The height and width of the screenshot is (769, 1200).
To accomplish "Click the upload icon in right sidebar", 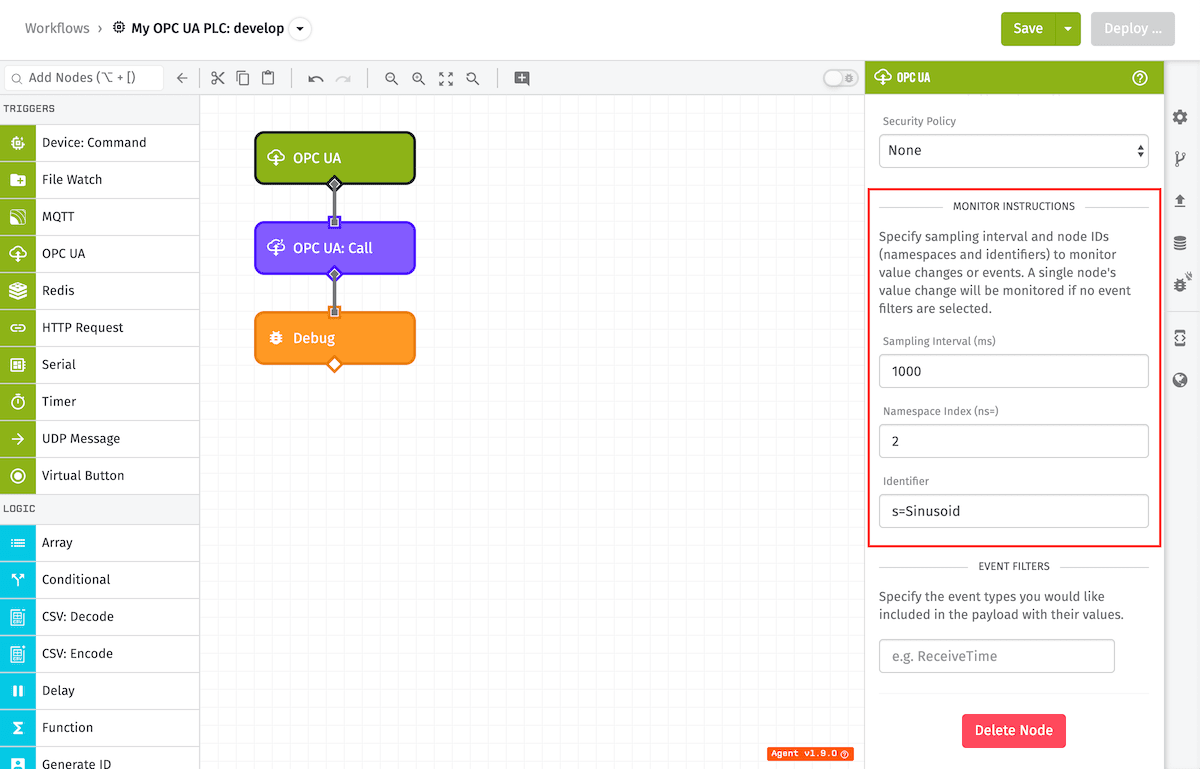I will click(1180, 201).
